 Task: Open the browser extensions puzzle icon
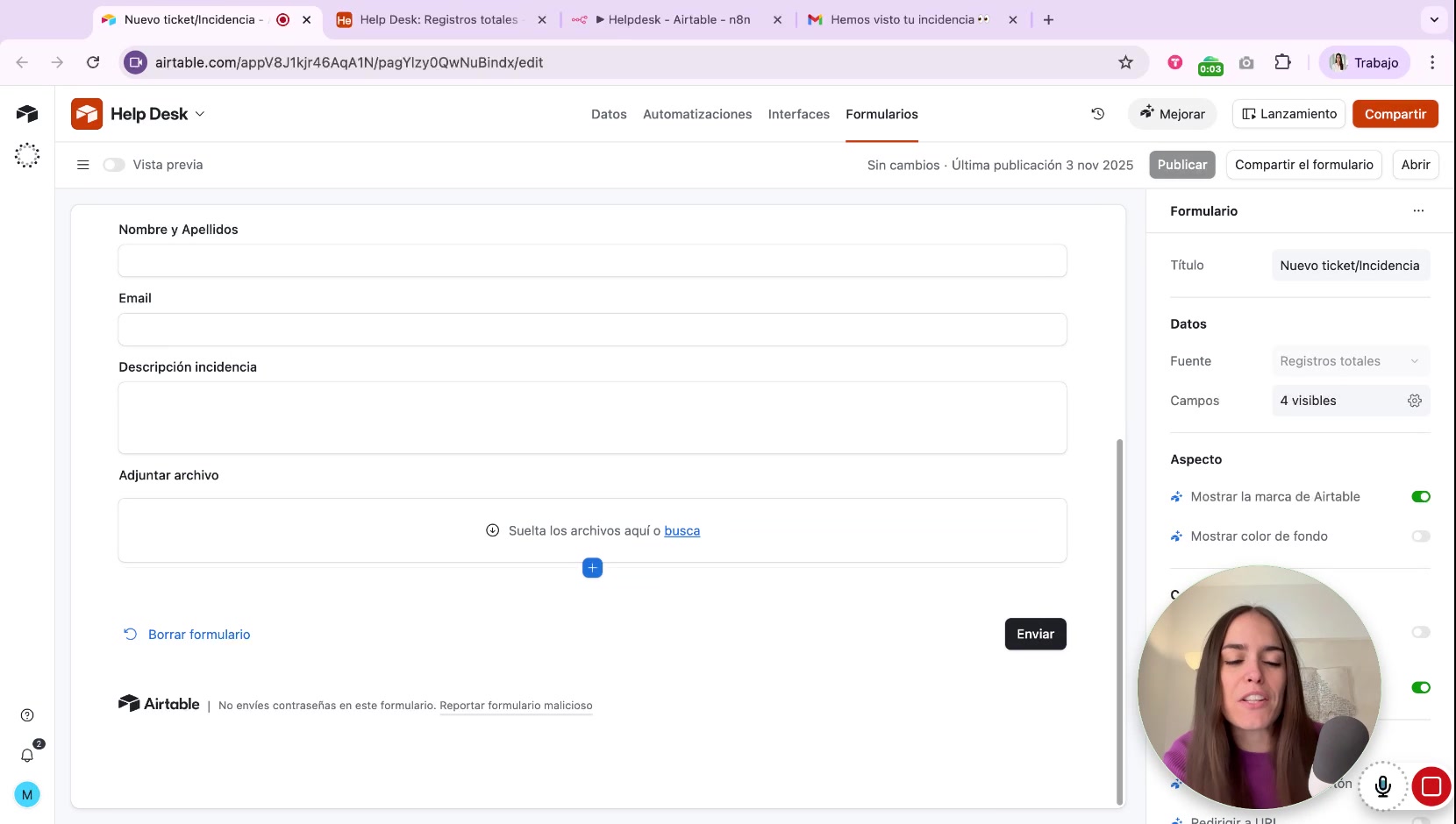point(1282,62)
